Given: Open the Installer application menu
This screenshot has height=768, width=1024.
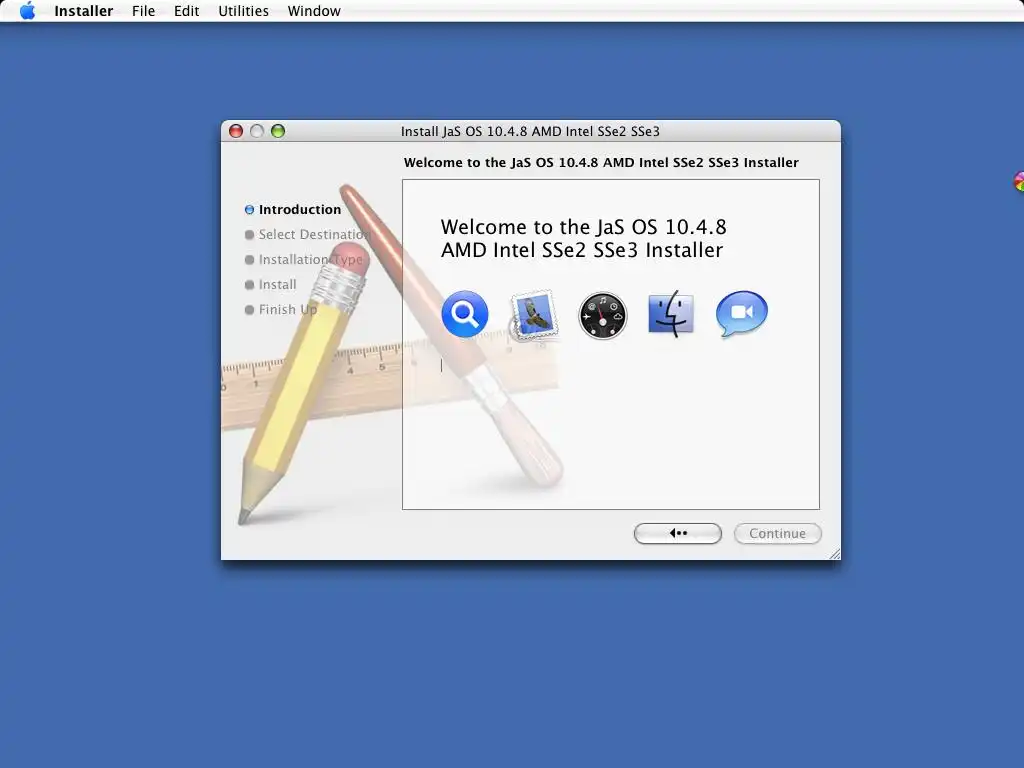Looking at the screenshot, I should point(84,11).
